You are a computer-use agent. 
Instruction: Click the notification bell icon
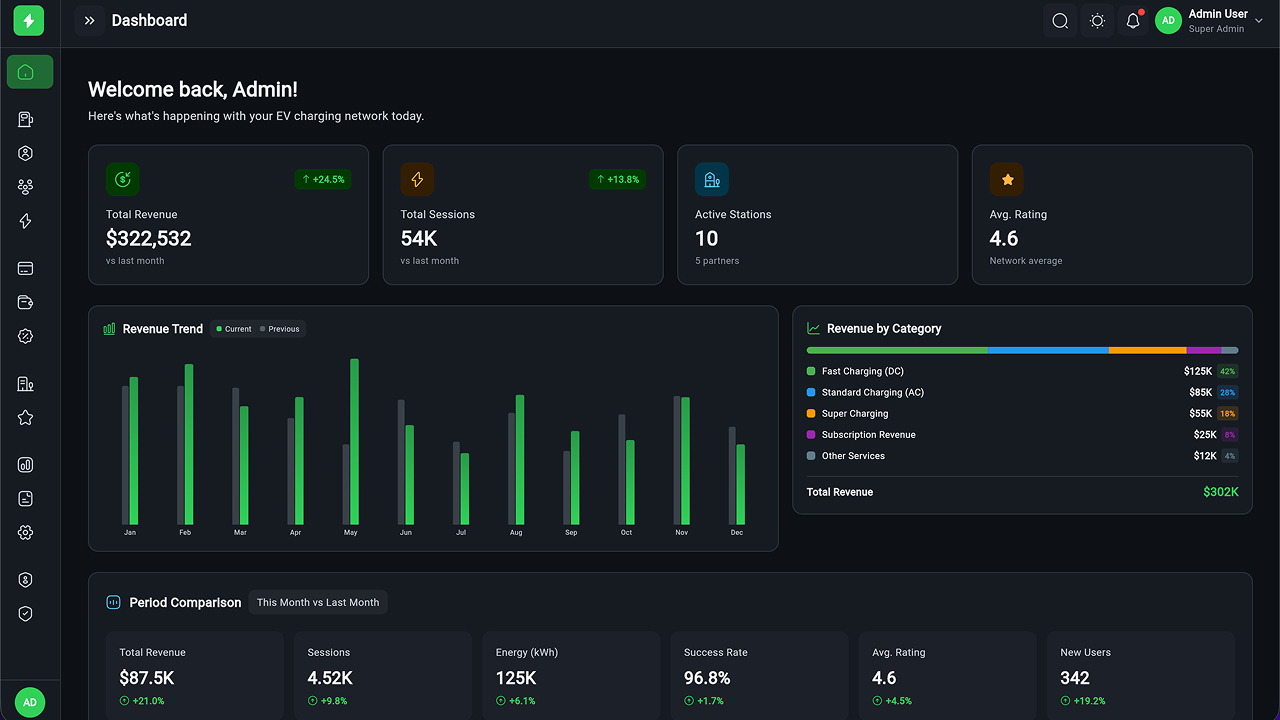coord(1133,21)
